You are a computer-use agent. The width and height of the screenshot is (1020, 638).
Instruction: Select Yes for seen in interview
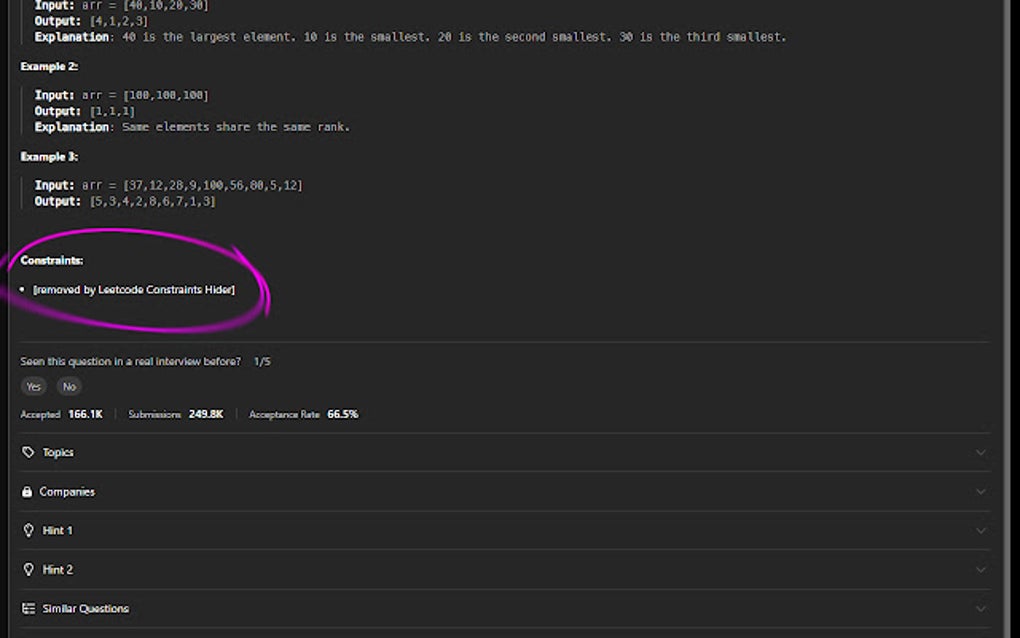pyautogui.click(x=33, y=386)
